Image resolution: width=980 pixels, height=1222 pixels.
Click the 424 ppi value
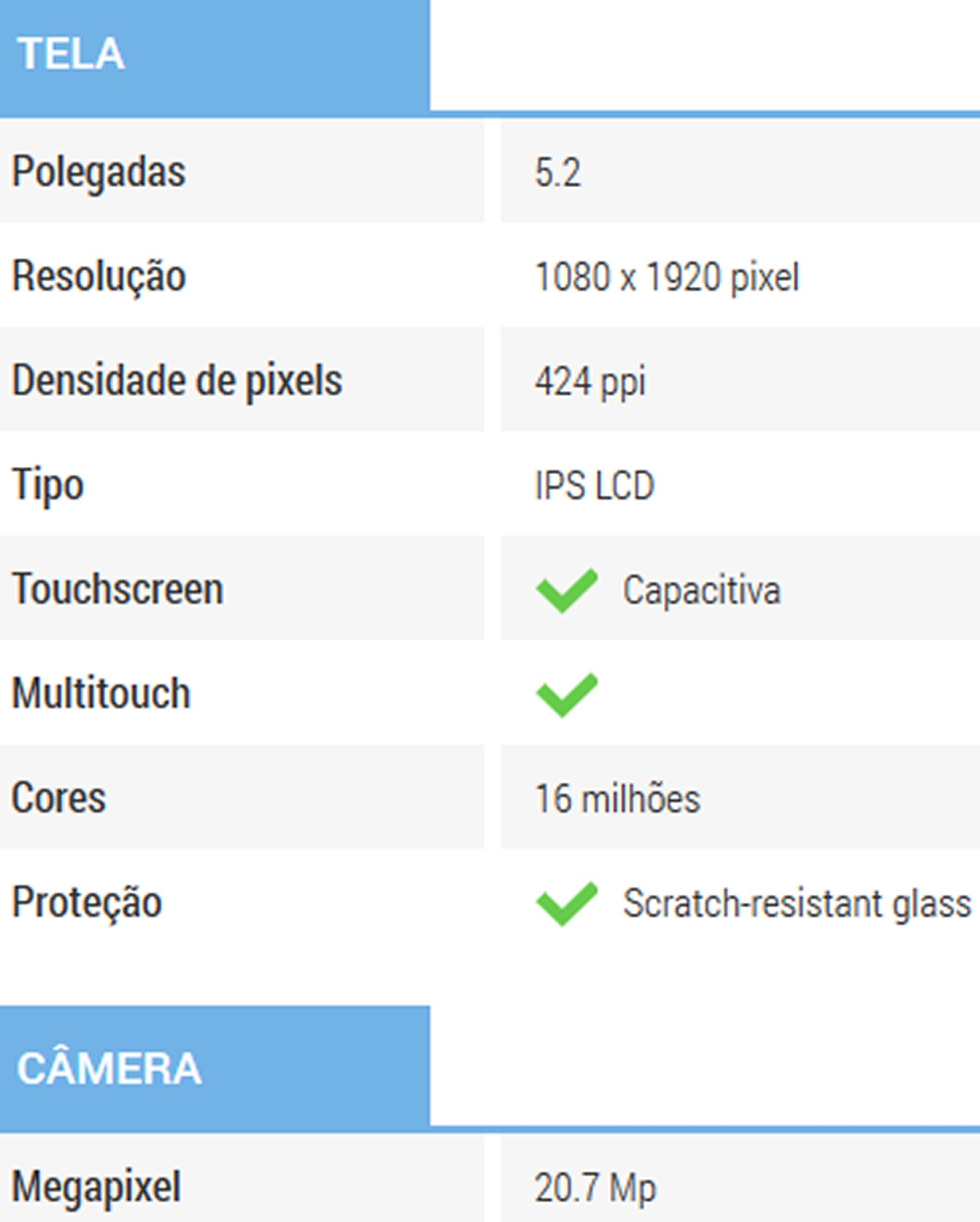coord(590,382)
